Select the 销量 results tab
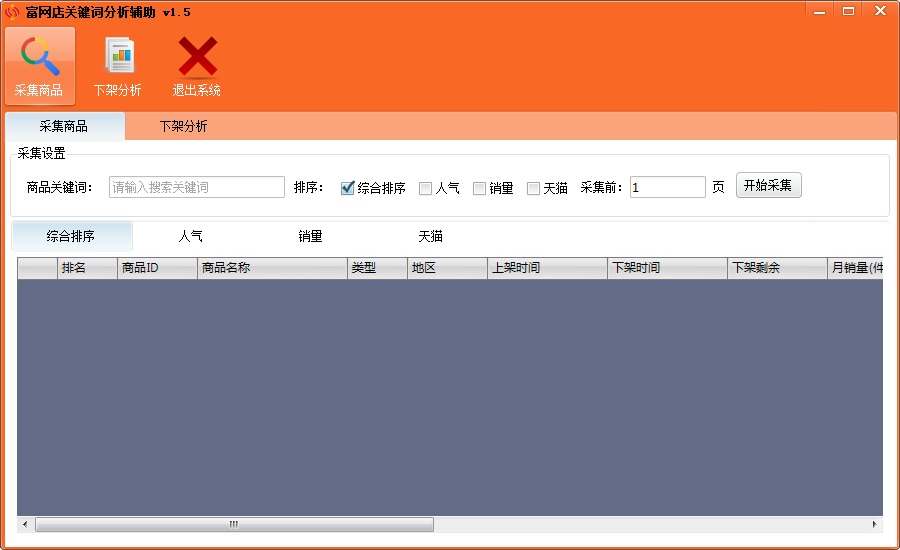Screen dimensions: 900x550 311,237
